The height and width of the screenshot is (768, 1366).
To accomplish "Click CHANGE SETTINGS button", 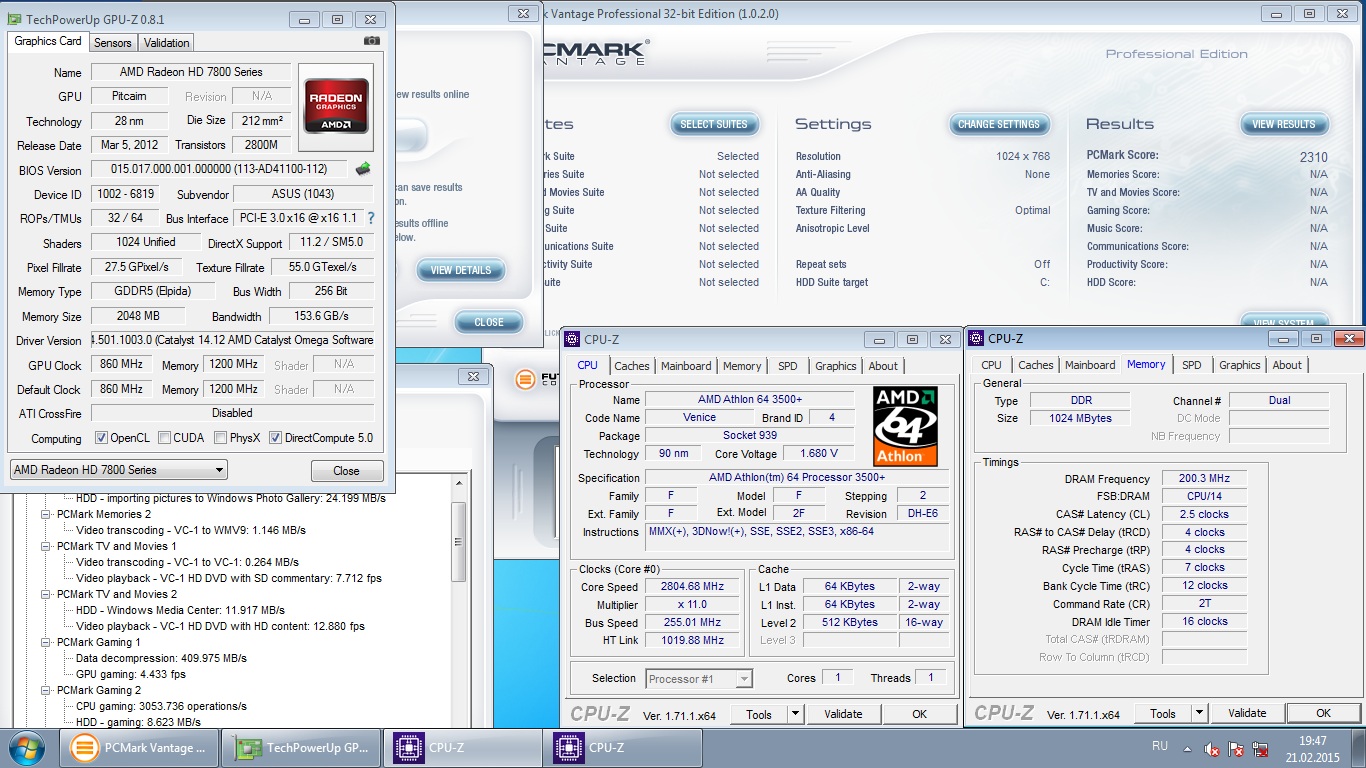I will pos(999,124).
